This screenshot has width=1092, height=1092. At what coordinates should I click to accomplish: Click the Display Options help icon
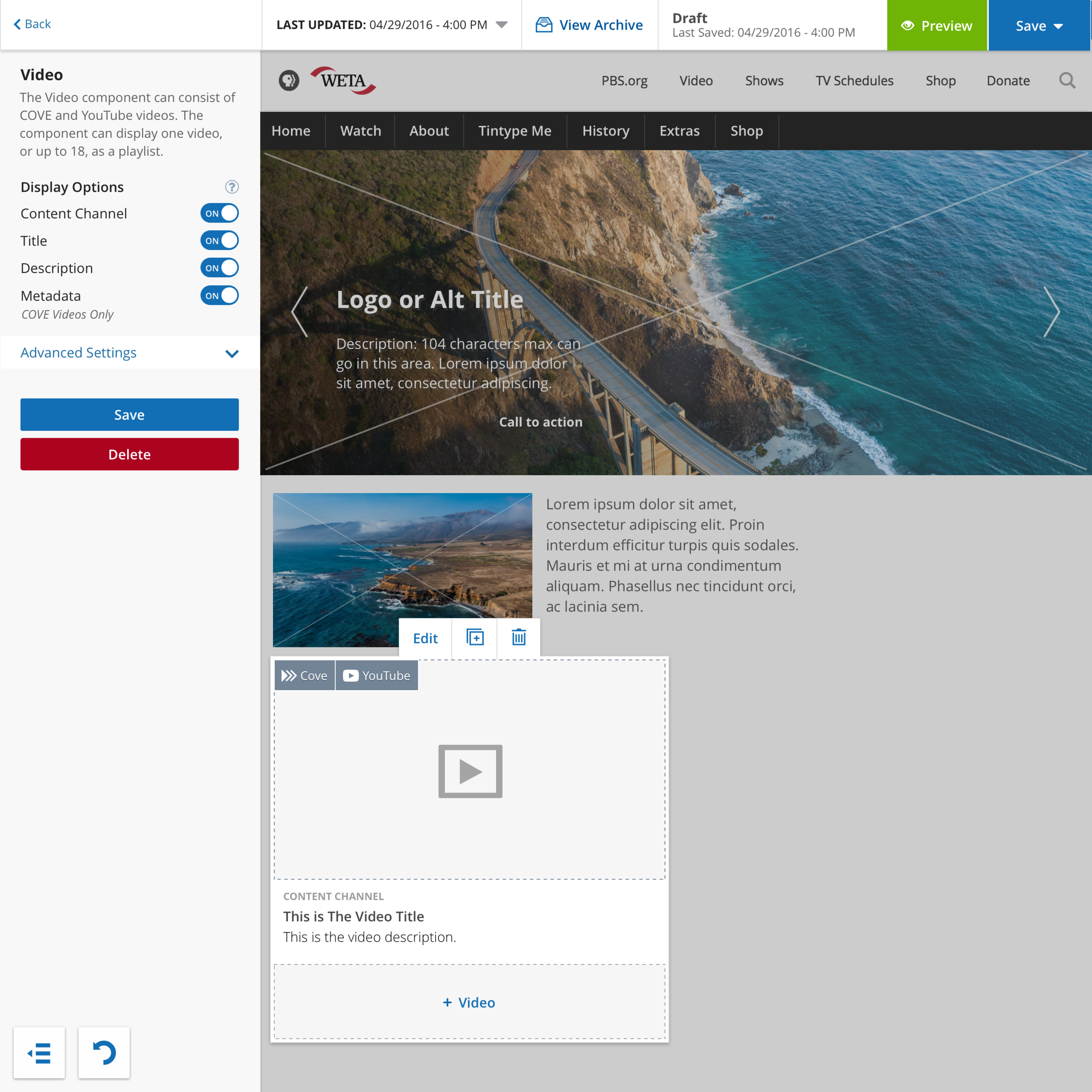[x=232, y=187]
